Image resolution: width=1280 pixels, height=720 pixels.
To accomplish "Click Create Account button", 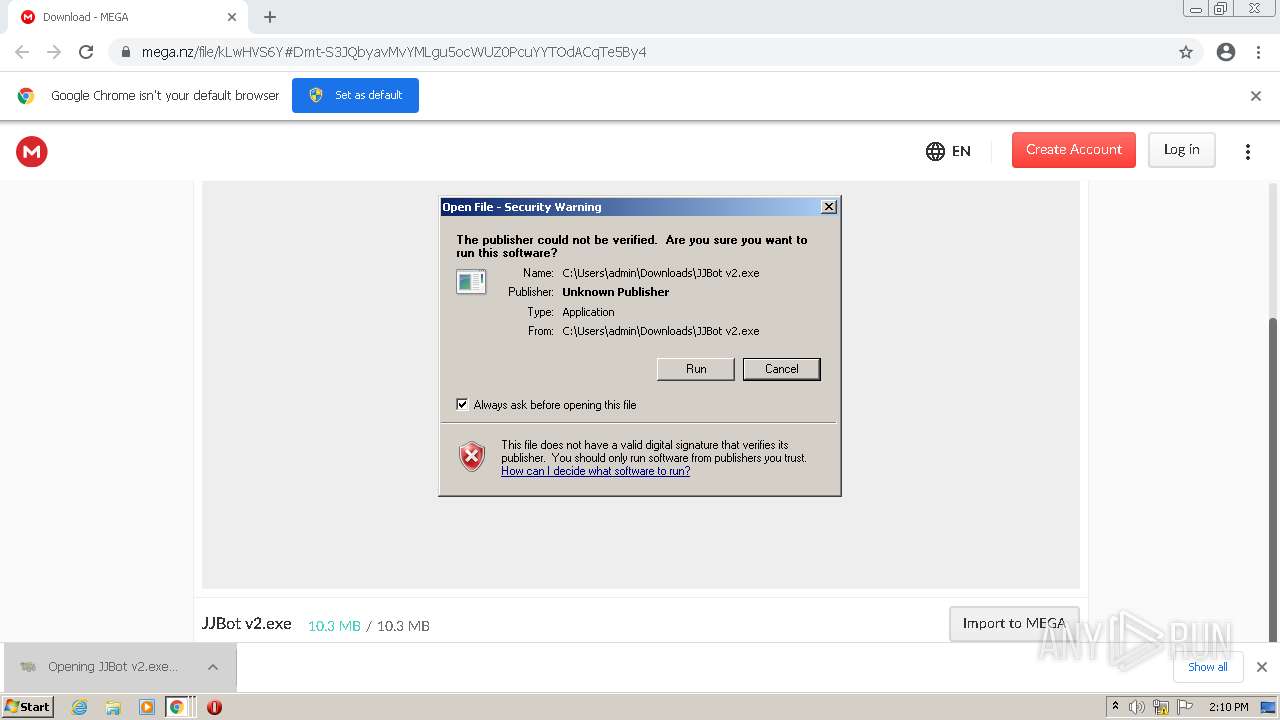I will click(x=1074, y=150).
